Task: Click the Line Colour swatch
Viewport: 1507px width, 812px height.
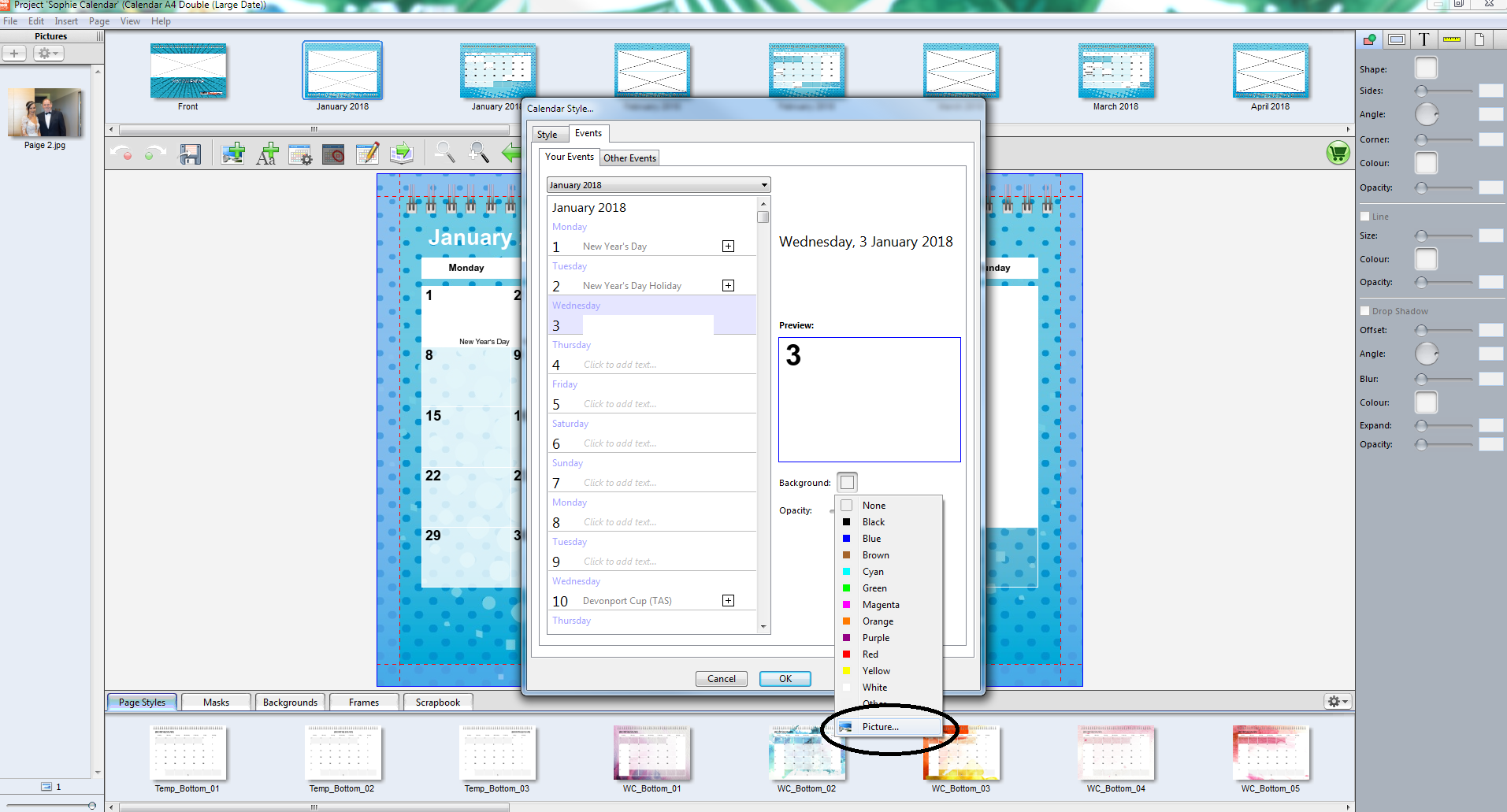Action: pyautogui.click(x=1426, y=259)
